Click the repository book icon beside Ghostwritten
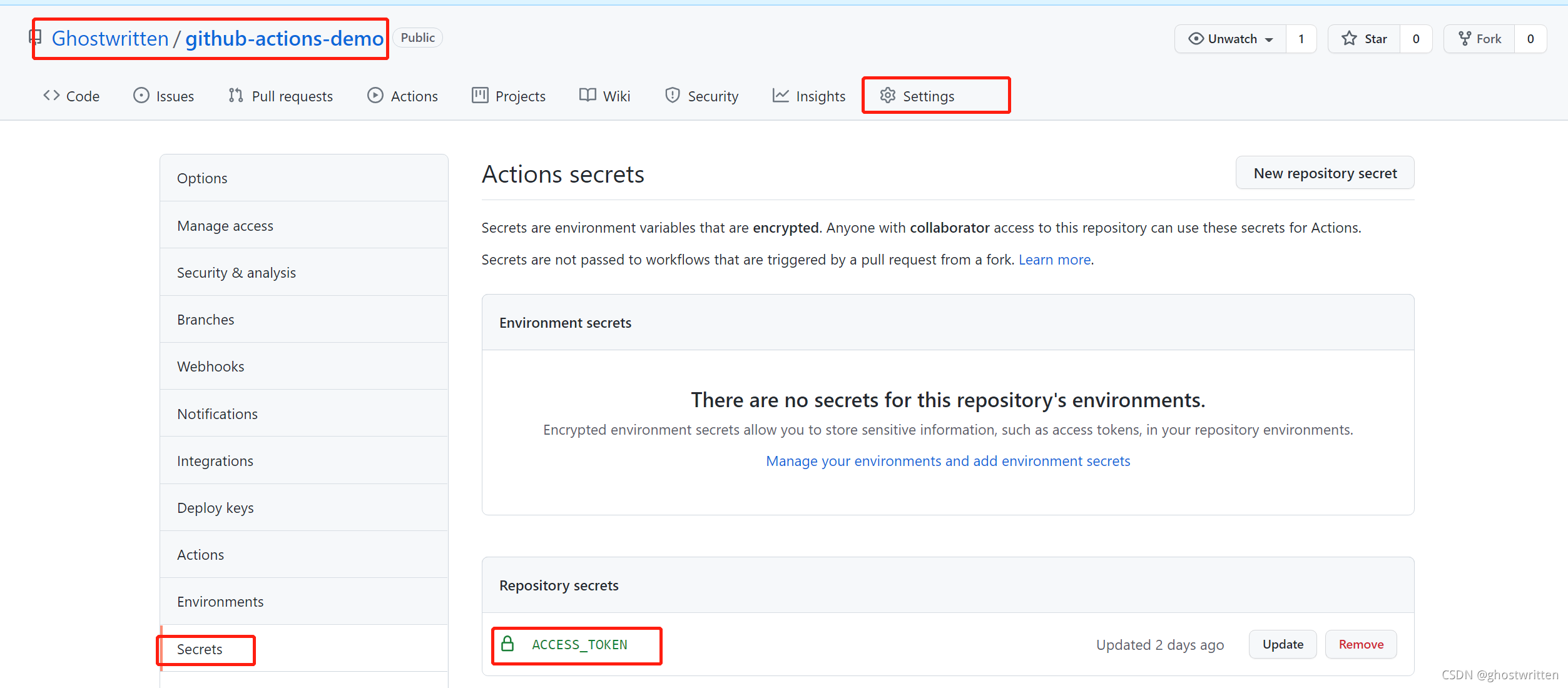Image resolution: width=1568 pixels, height=688 pixels. pyautogui.click(x=36, y=38)
